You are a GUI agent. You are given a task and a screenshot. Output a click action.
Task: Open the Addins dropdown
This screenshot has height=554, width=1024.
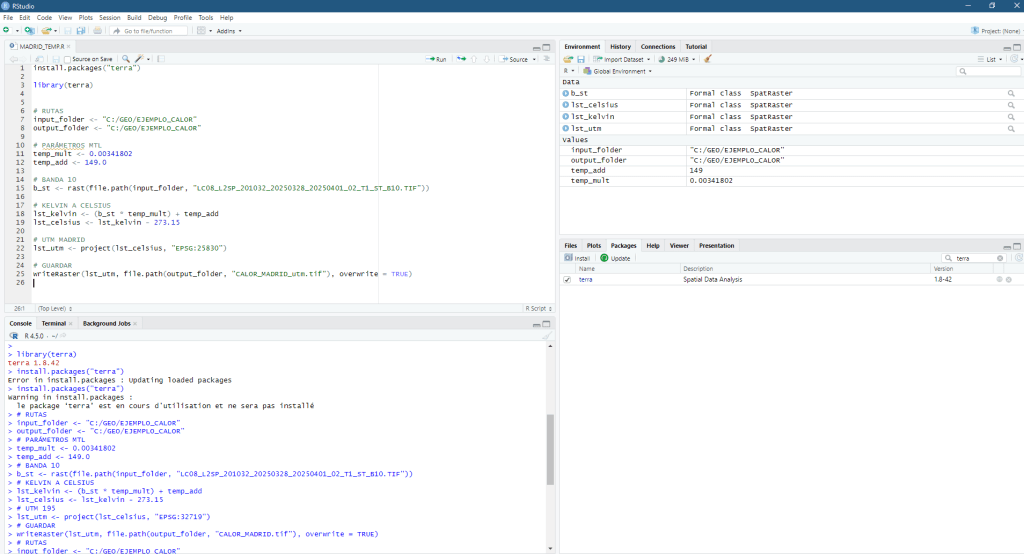(228, 31)
